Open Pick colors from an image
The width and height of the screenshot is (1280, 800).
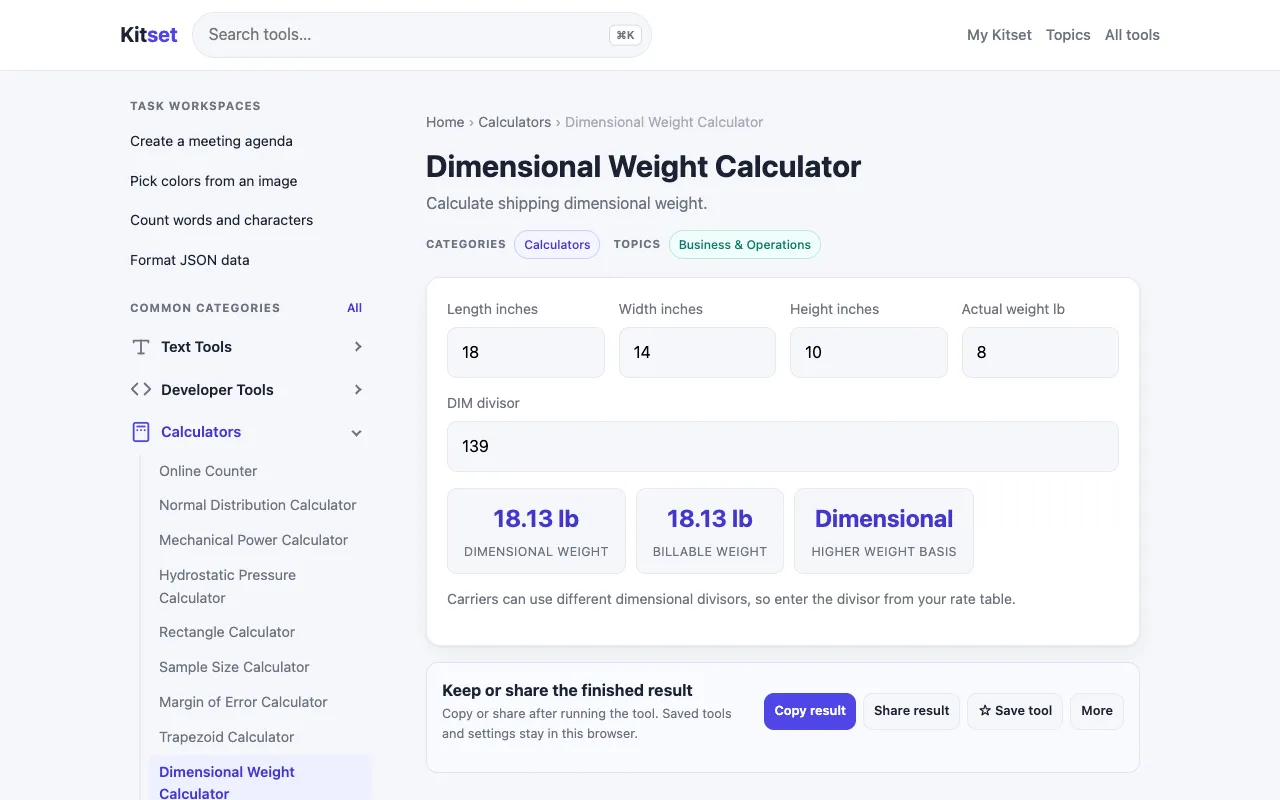[213, 181]
